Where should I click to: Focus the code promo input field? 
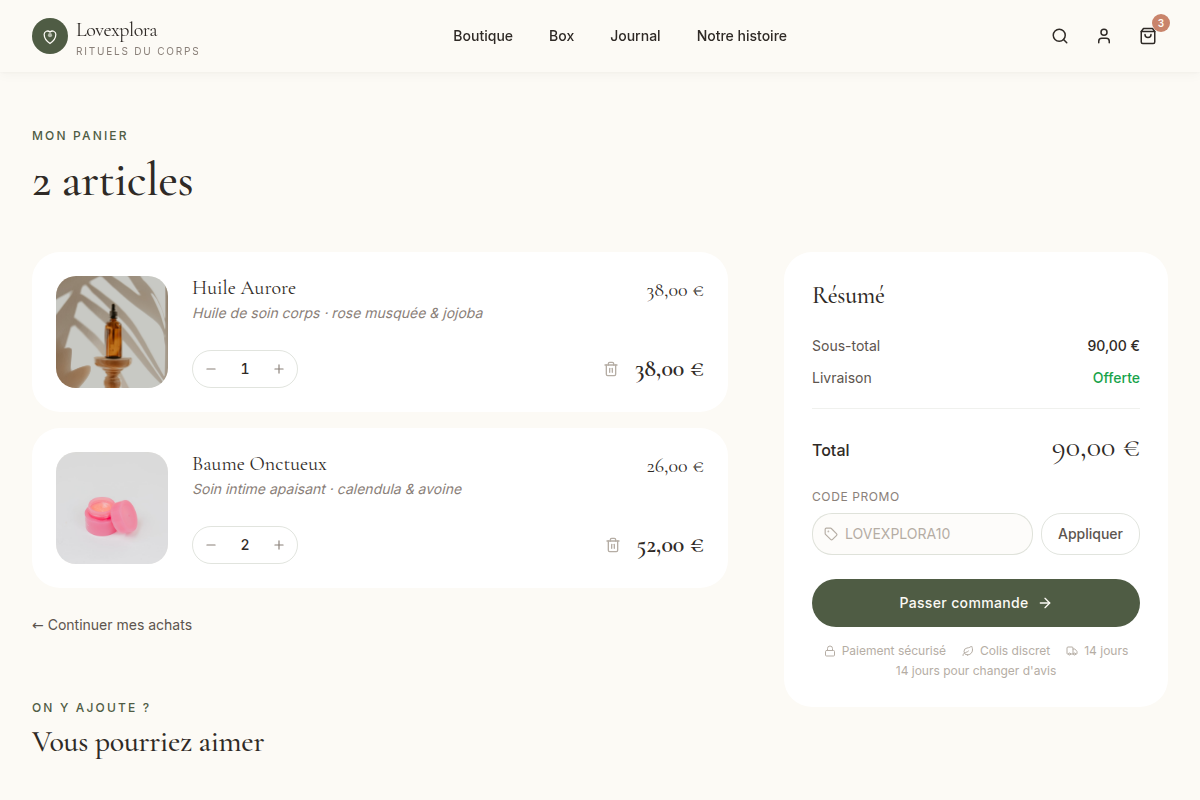[x=922, y=534]
